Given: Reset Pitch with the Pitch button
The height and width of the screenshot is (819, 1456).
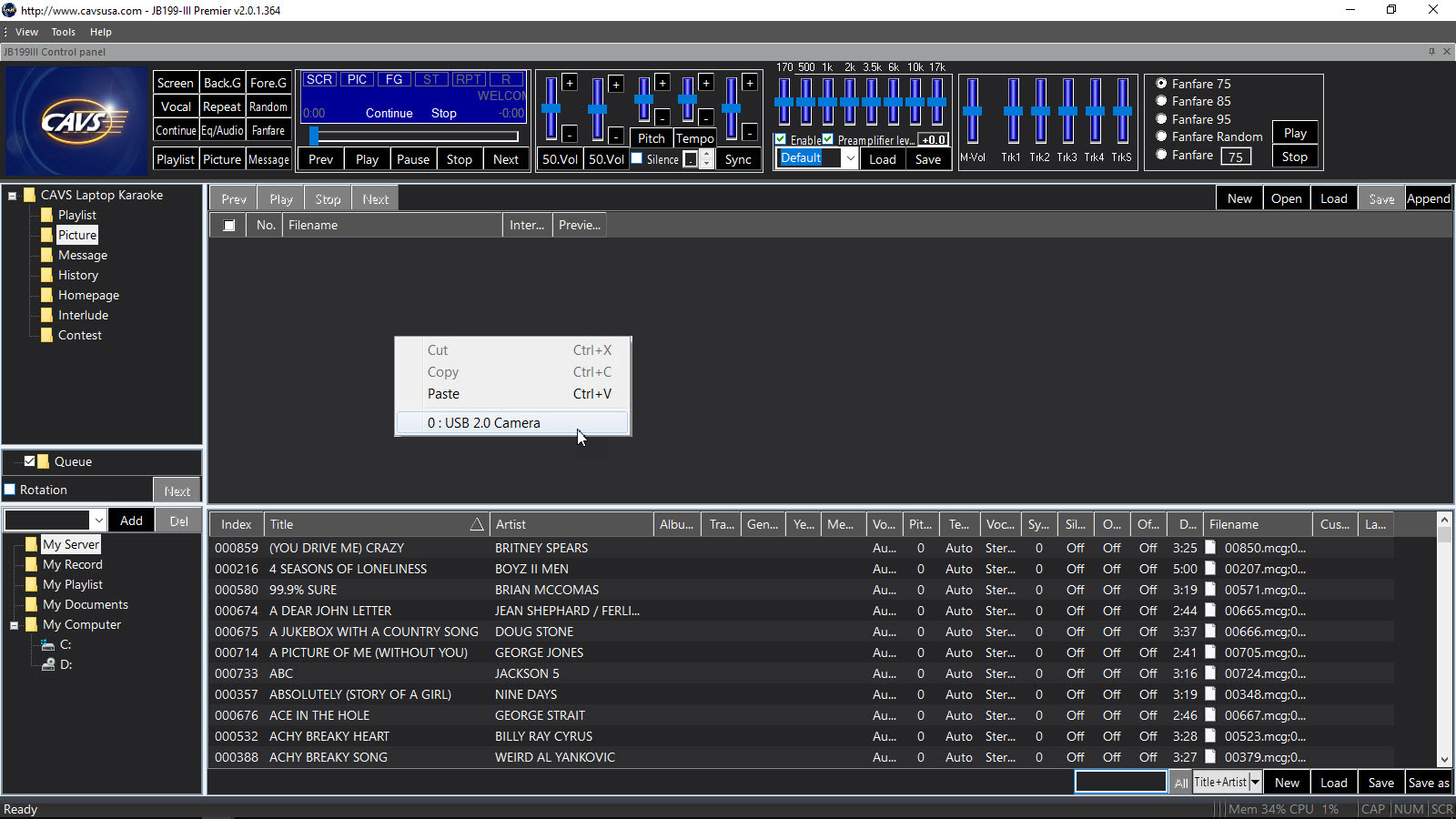Looking at the screenshot, I should [652, 138].
